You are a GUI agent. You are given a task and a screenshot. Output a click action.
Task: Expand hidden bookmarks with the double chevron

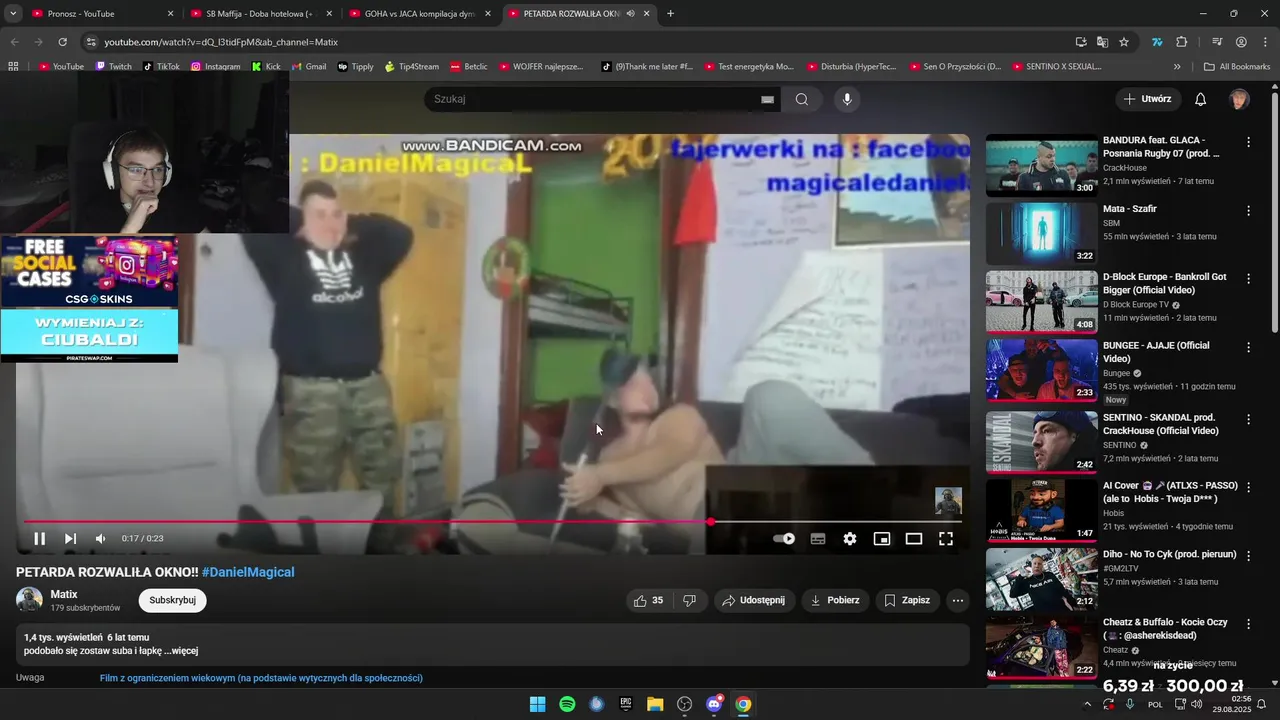click(x=1177, y=67)
